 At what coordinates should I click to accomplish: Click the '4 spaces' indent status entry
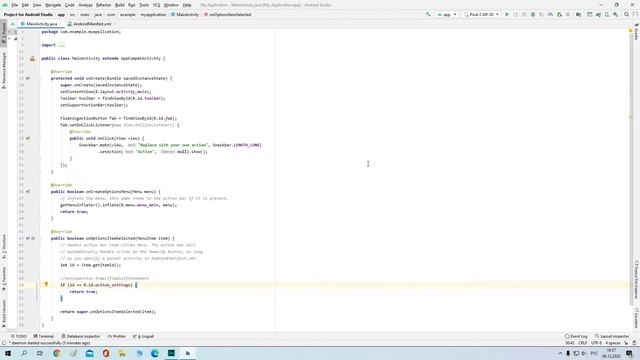[613, 343]
